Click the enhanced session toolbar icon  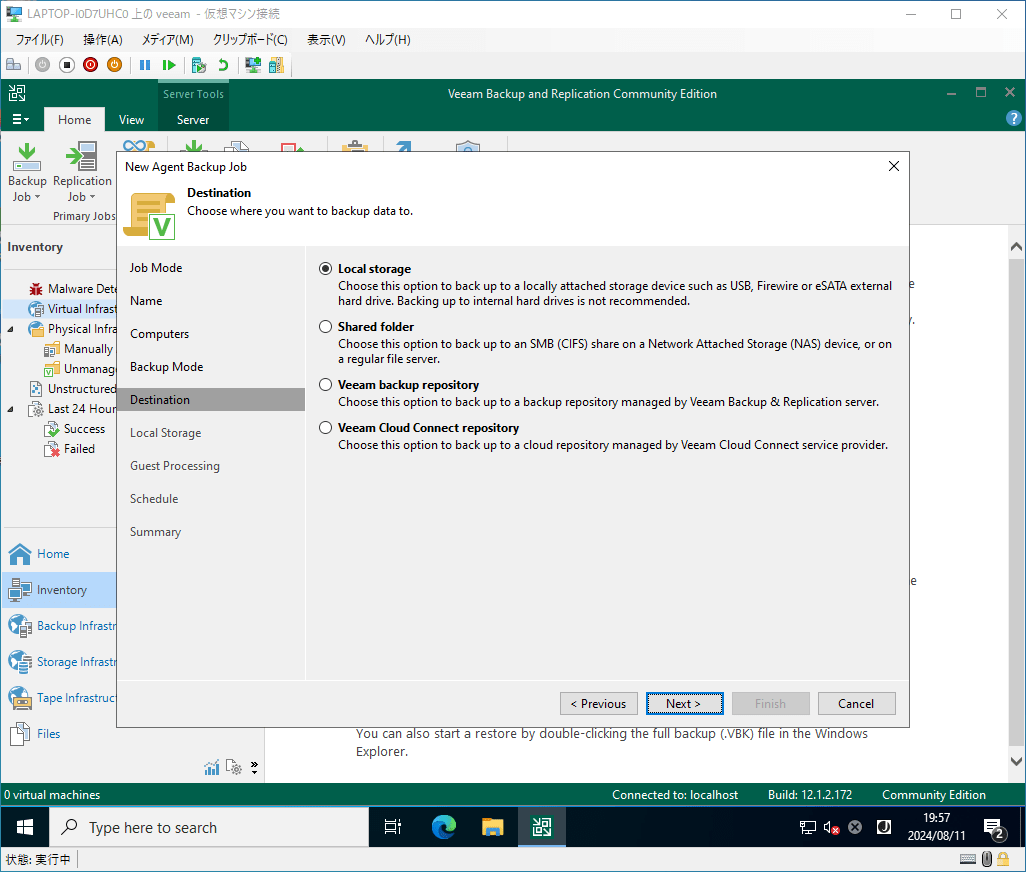(x=253, y=65)
